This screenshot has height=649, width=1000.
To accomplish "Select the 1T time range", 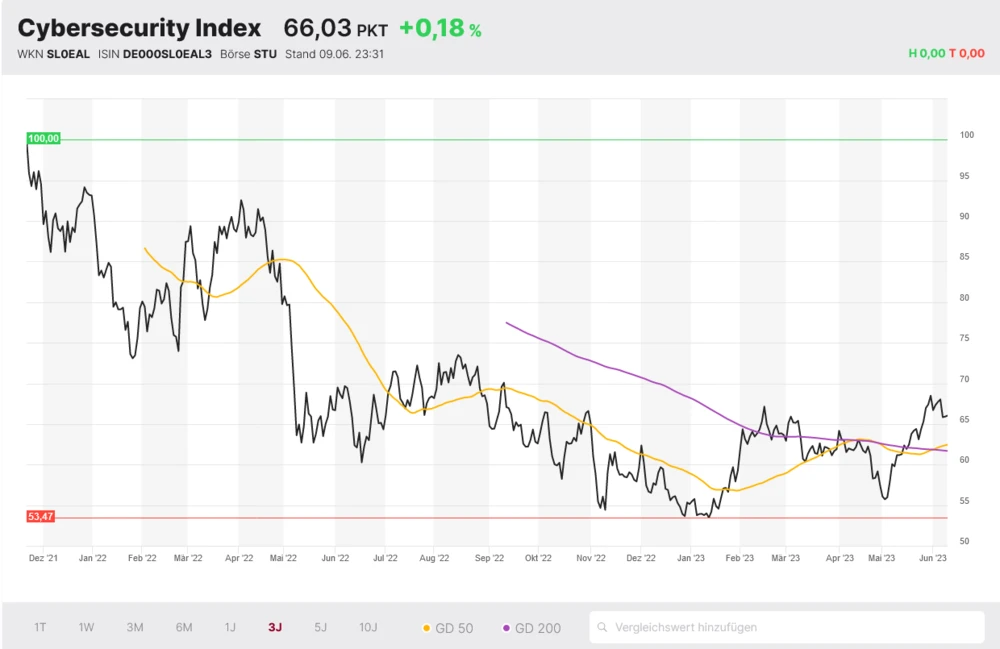I will [x=40, y=627].
